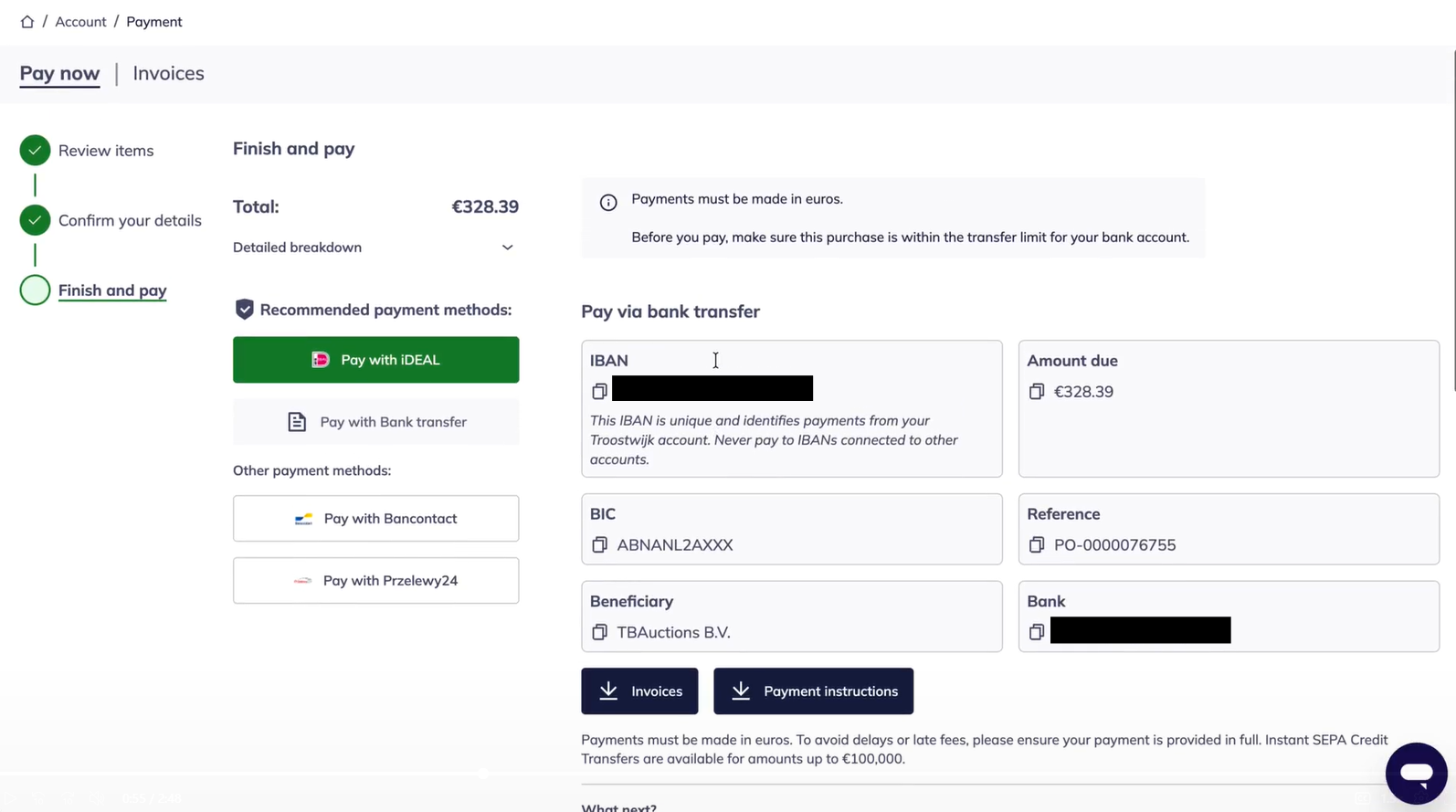The image size is (1456, 812).
Task: Open the chat support bubble
Action: (x=1415, y=774)
